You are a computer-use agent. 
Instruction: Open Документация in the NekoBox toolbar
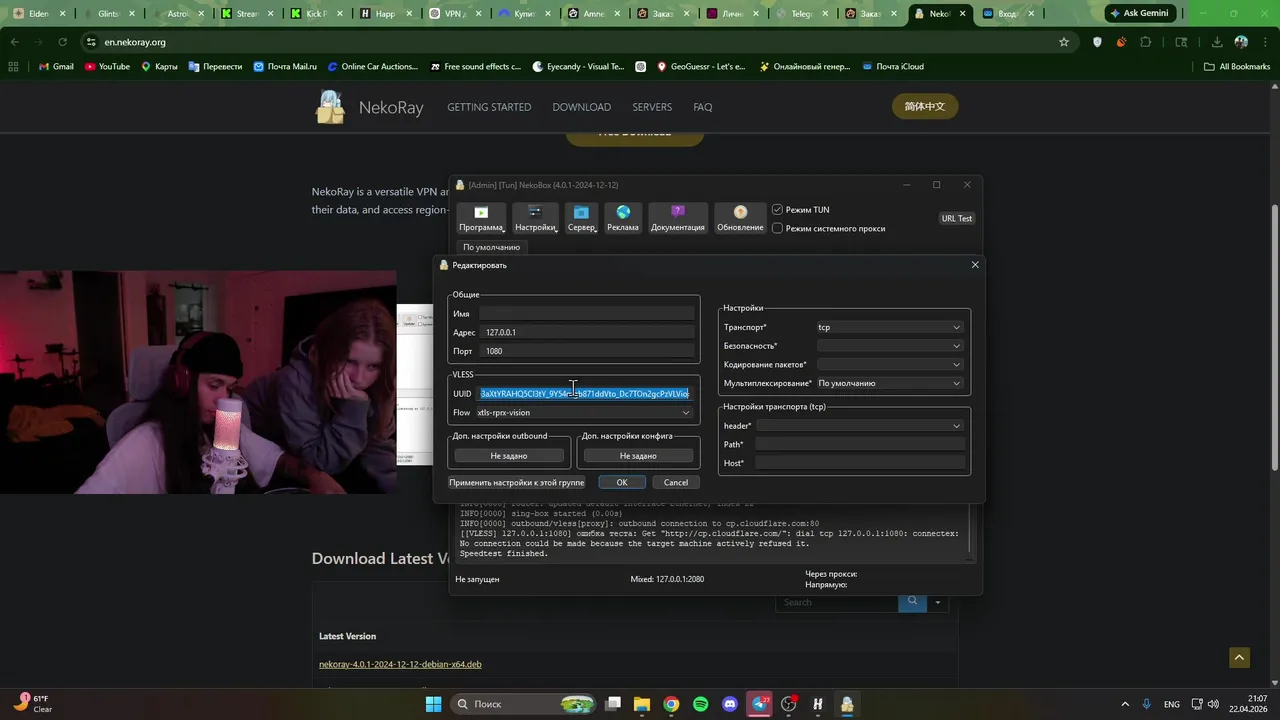[x=678, y=218]
